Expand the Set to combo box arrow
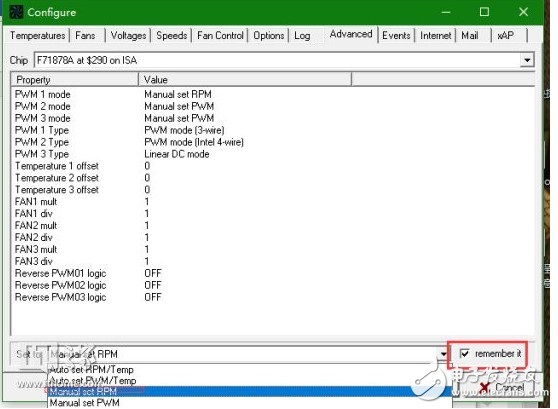Image resolution: width=558 pixels, height=409 pixels. pos(443,354)
